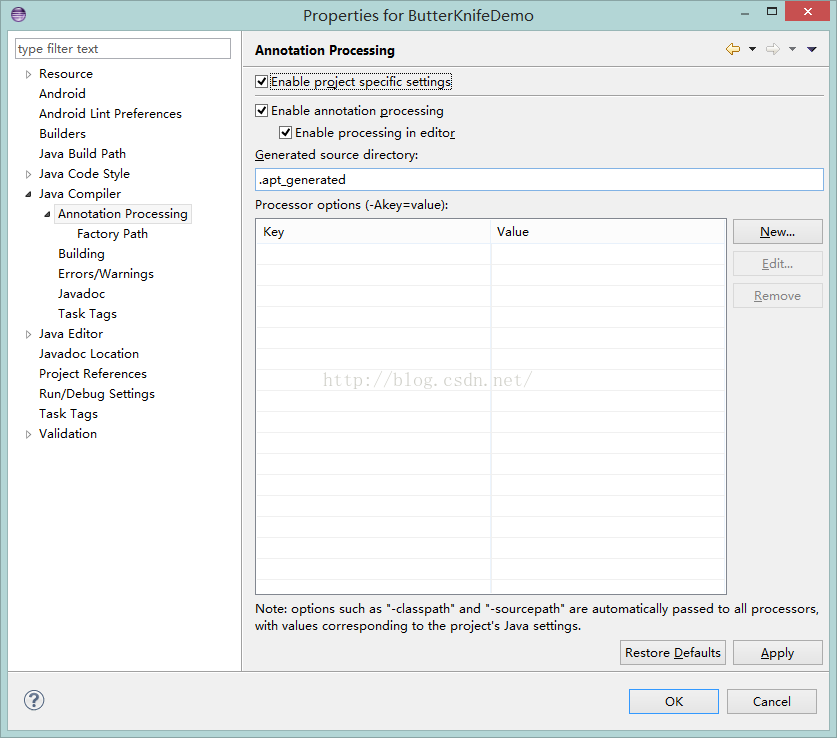Open the help question mark icon
The height and width of the screenshot is (738, 837).
(x=34, y=700)
